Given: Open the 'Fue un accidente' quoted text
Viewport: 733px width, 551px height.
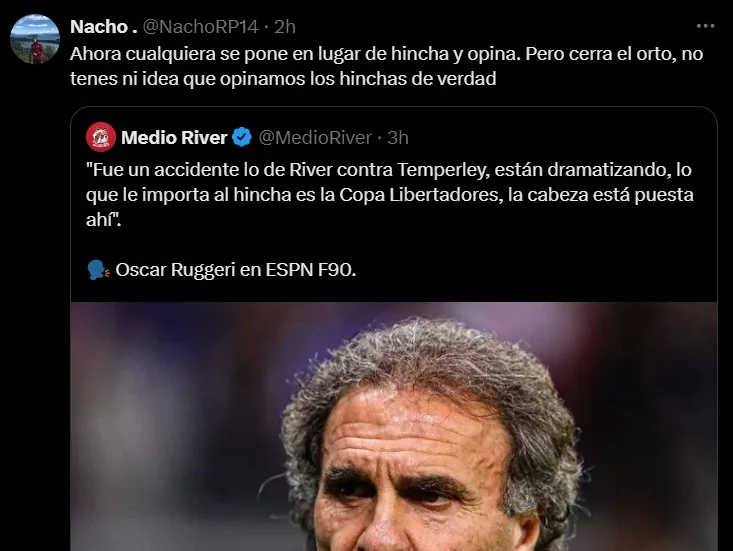Looking at the screenshot, I should (x=388, y=170).
